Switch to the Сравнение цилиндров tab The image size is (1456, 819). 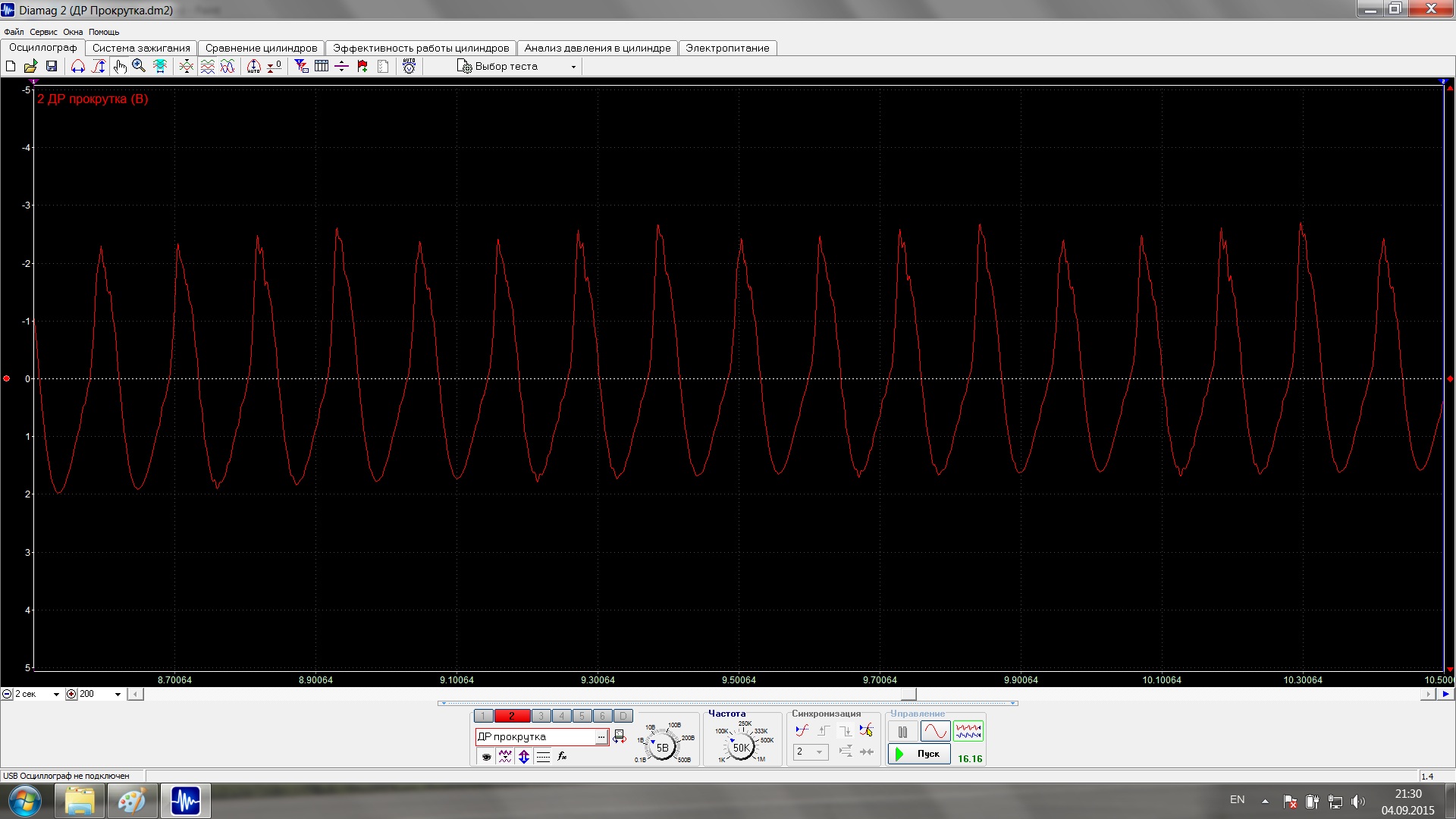[261, 48]
